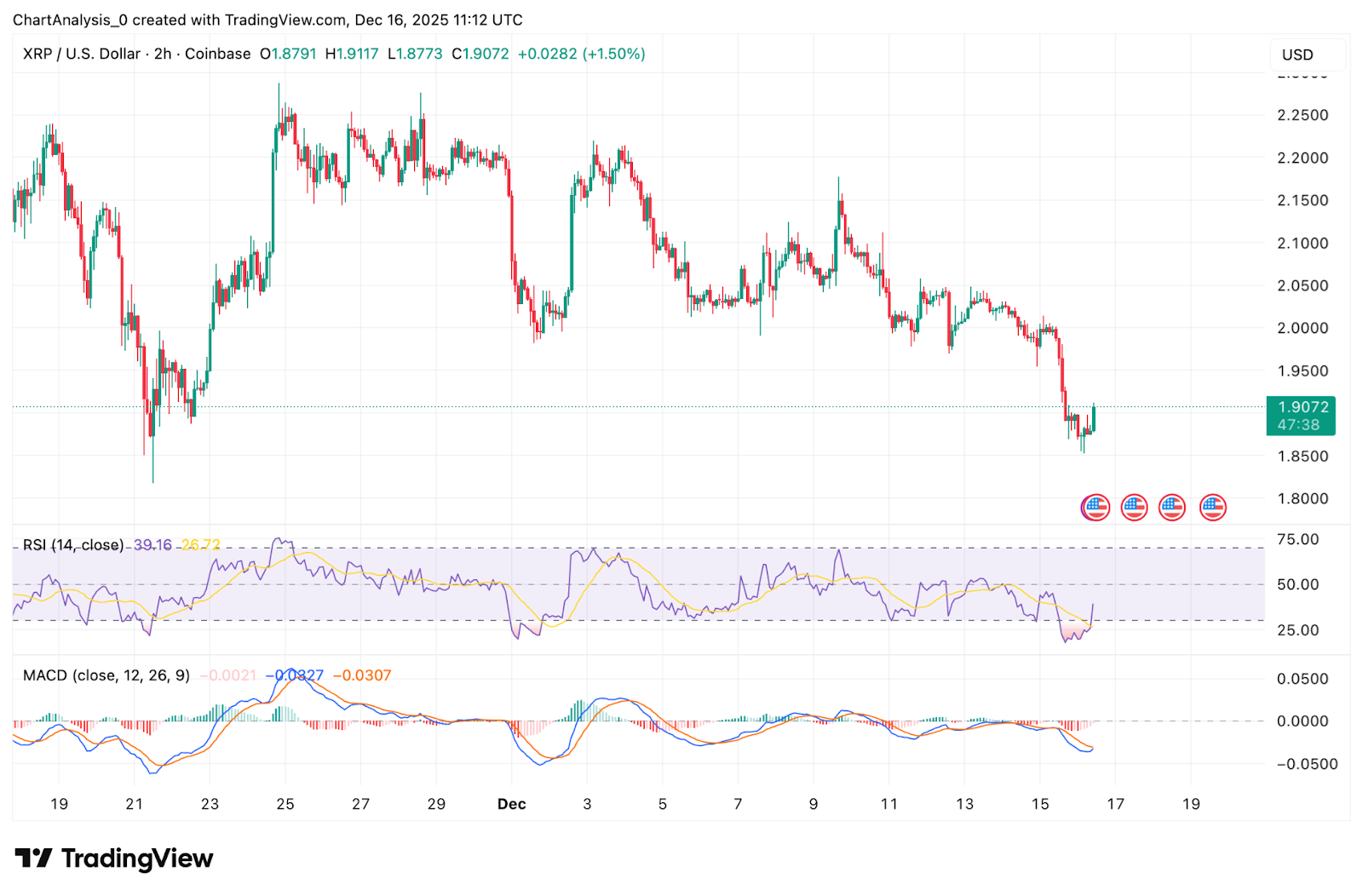Click the TradingView logo at the bottom

click(113, 859)
